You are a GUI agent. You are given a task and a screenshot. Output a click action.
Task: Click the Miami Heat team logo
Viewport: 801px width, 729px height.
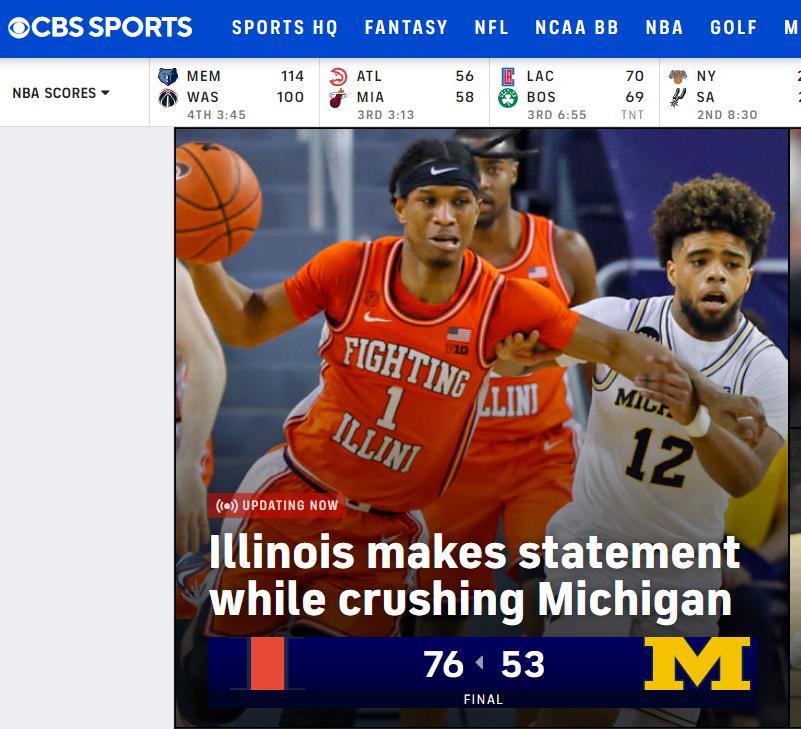338,98
